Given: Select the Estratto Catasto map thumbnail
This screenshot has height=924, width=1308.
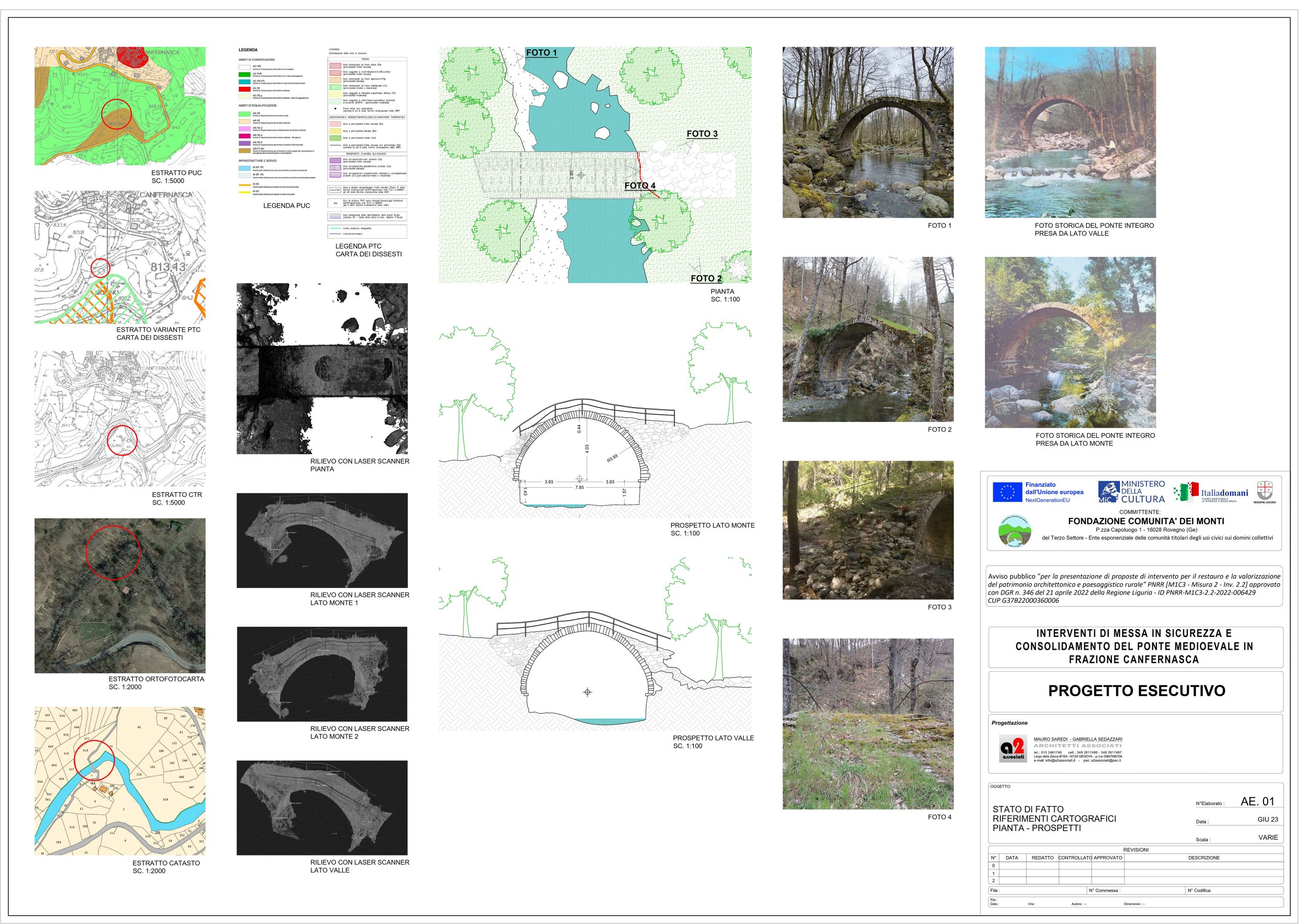Looking at the screenshot, I should coord(120,780).
